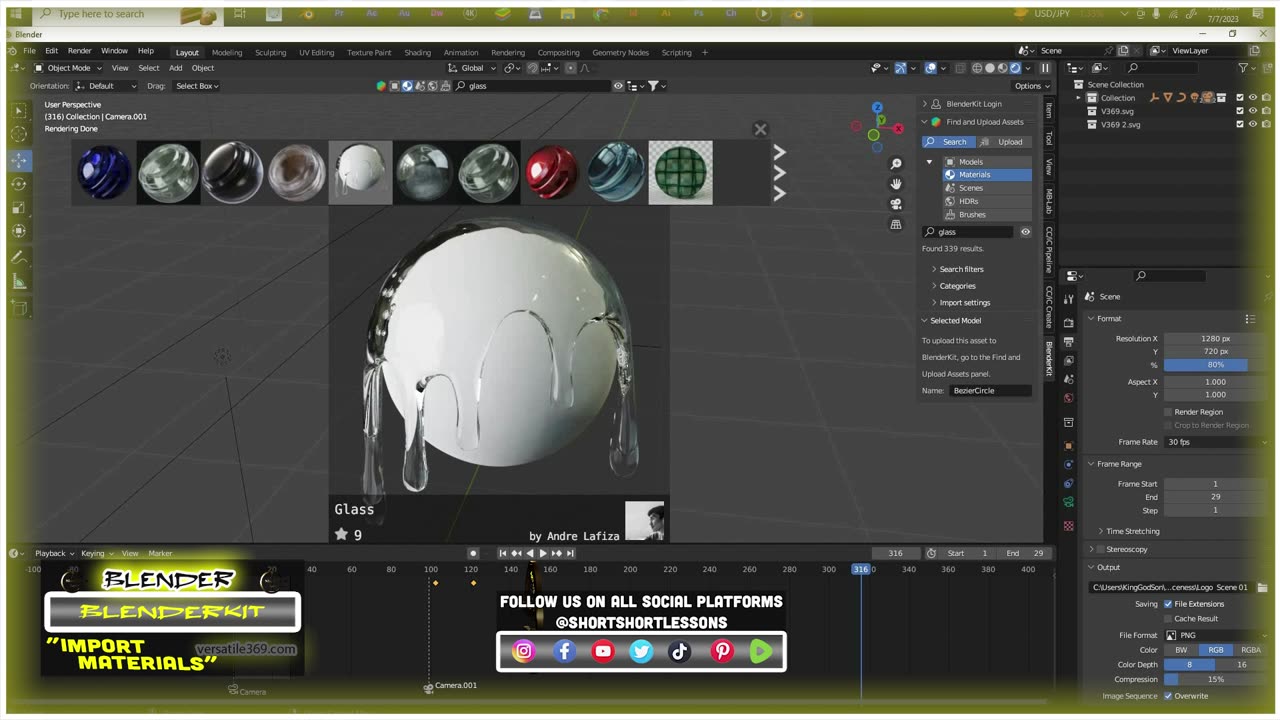Select models asset type icon in header
Image resolution: width=1280 pixels, height=720 pixels.
(x=394, y=86)
